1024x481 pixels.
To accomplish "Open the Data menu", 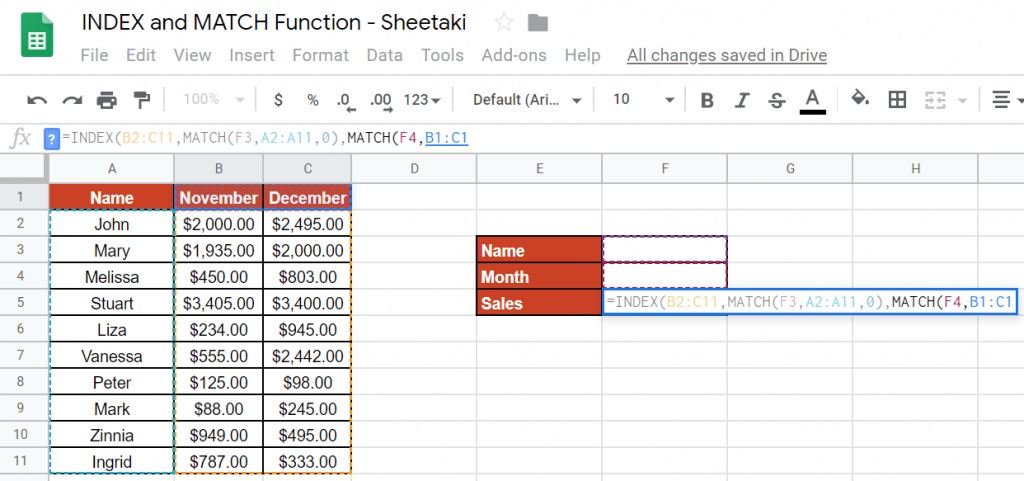I will [x=384, y=55].
